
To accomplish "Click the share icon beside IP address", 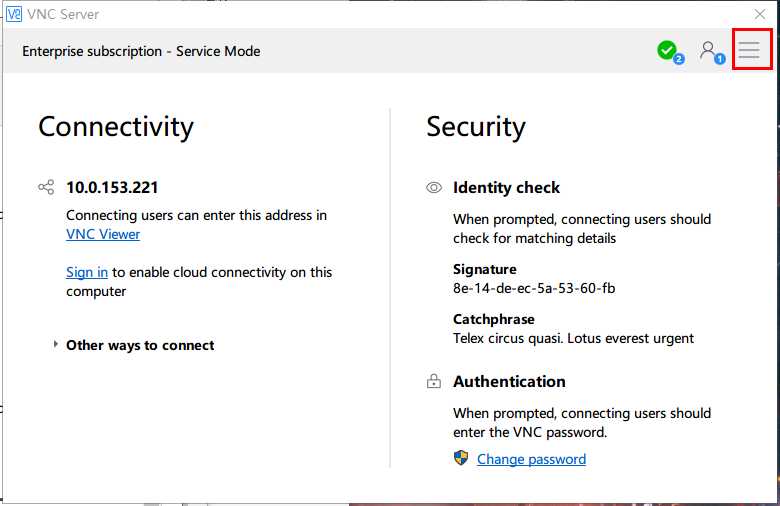I will (46, 187).
